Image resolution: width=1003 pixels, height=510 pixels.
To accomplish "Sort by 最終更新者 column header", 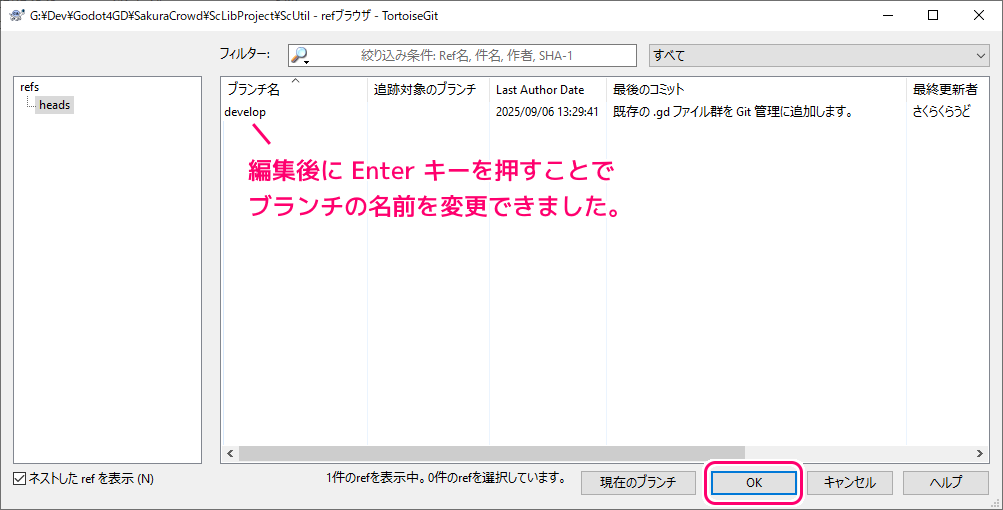I will pyautogui.click(x=947, y=90).
